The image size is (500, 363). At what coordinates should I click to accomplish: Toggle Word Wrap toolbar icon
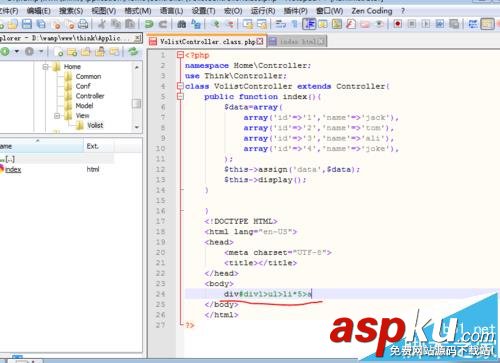coord(281,24)
